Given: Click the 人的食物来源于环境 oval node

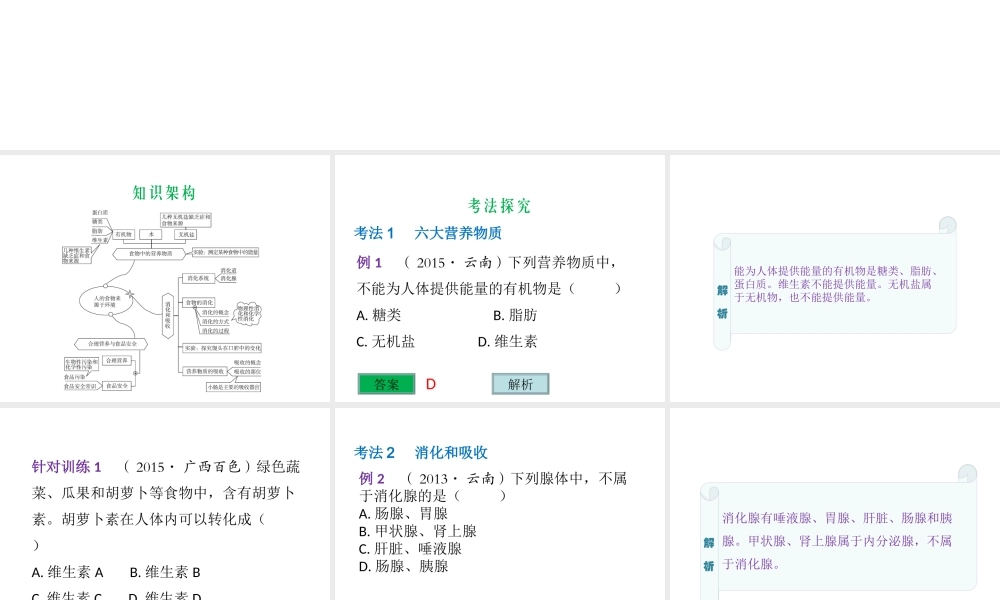Looking at the screenshot, I should 106,301.
